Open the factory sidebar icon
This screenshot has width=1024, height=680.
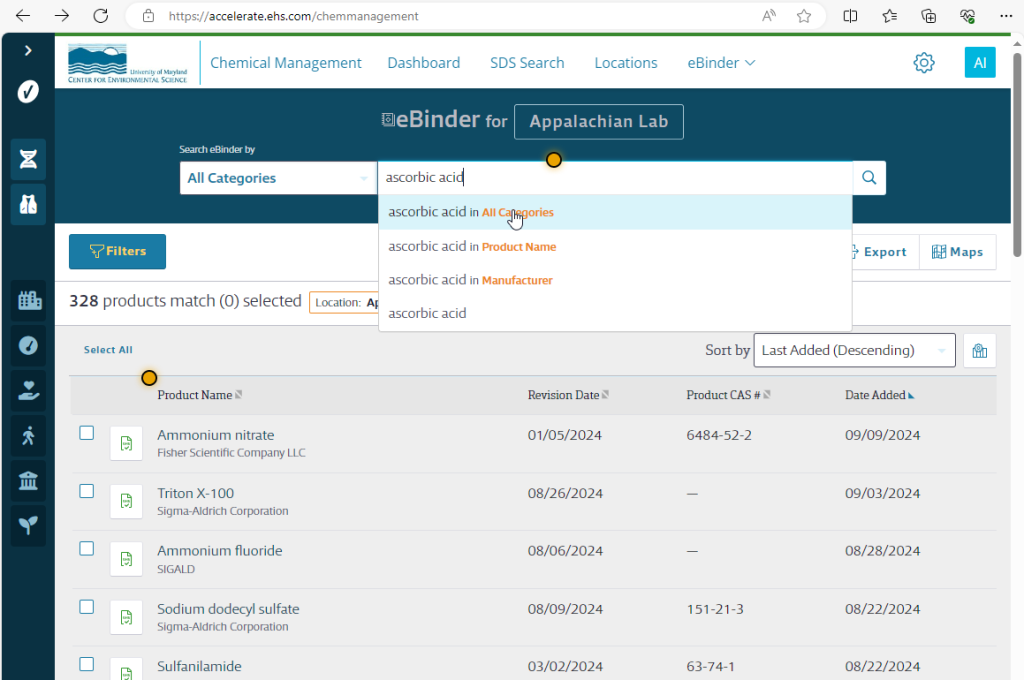click(x=29, y=300)
